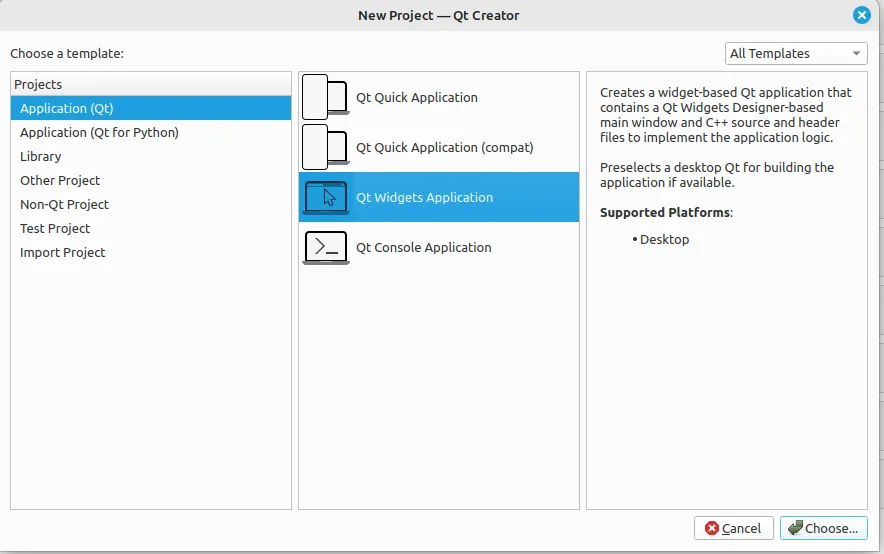Select Import Project category
The image size is (884, 554).
(151, 252)
